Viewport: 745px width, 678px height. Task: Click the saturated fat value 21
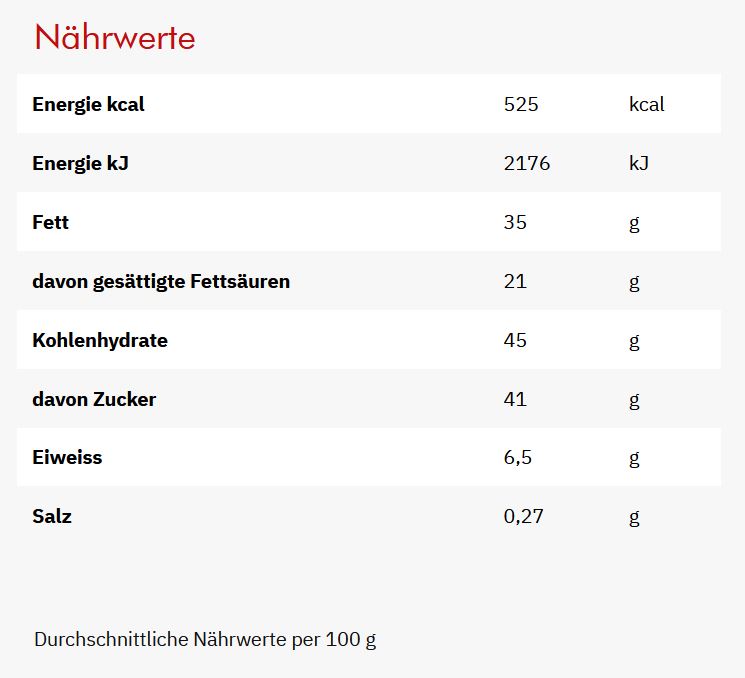click(515, 281)
